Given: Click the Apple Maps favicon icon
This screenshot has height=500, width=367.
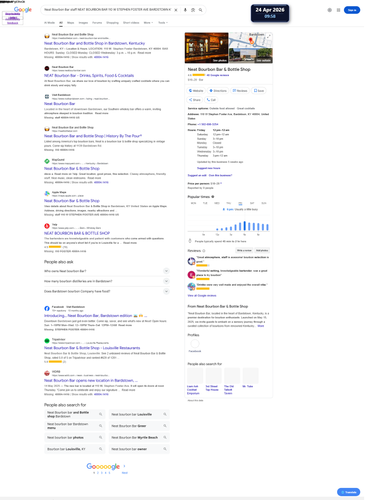Looking at the screenshot, I should tap(47, 194).
